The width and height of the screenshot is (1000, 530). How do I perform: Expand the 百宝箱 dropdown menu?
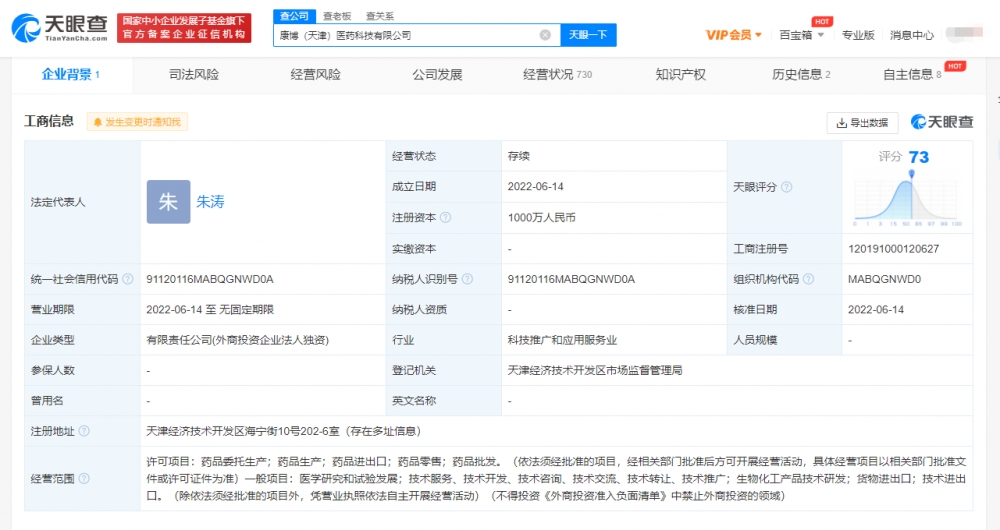(x=802, y=35)
